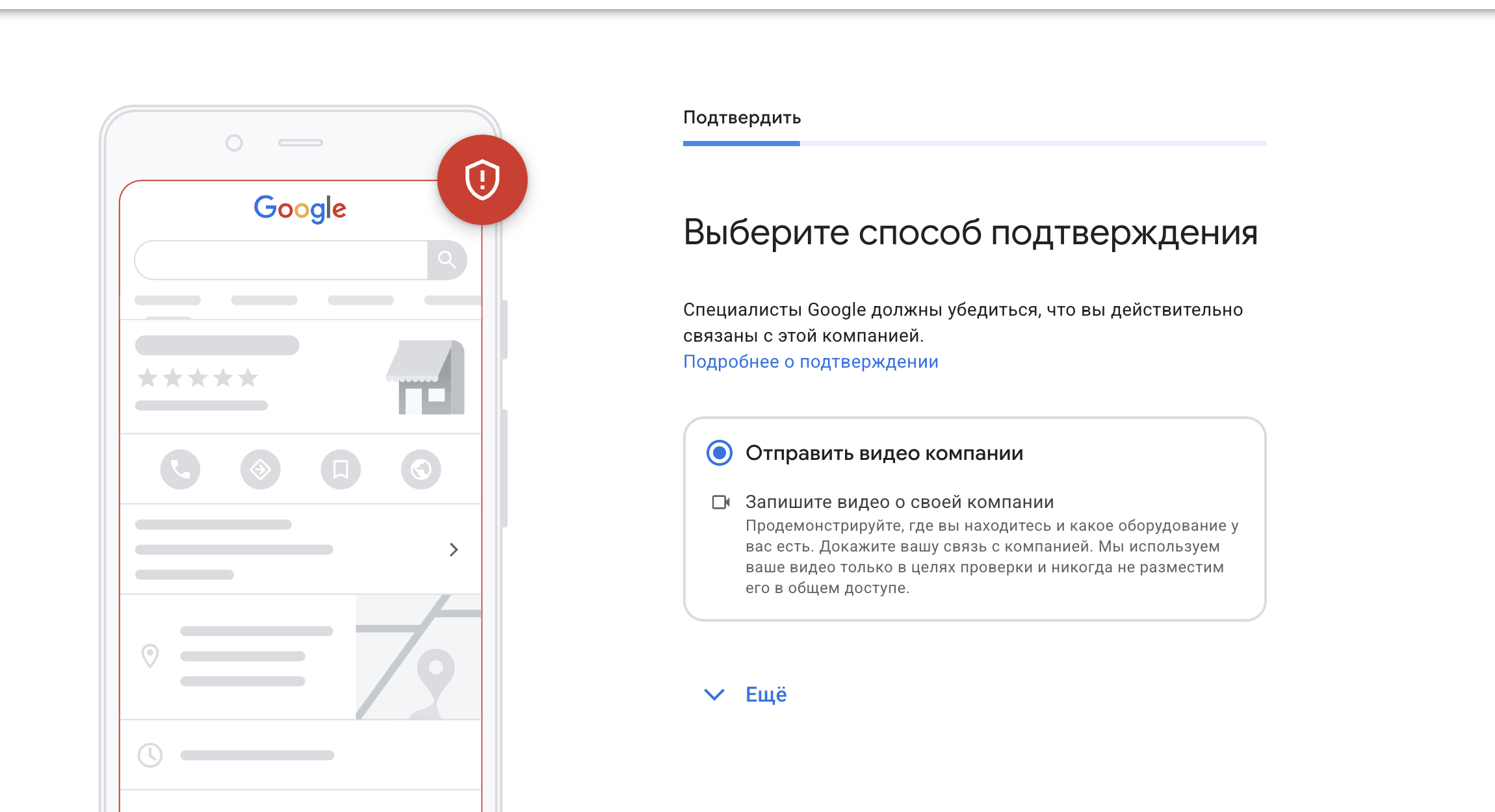Click description starting 'Продемонстрируйте, где вы находитесь'
The image size is (1495, 812).
pyautogui.click(x=992, y=557)
